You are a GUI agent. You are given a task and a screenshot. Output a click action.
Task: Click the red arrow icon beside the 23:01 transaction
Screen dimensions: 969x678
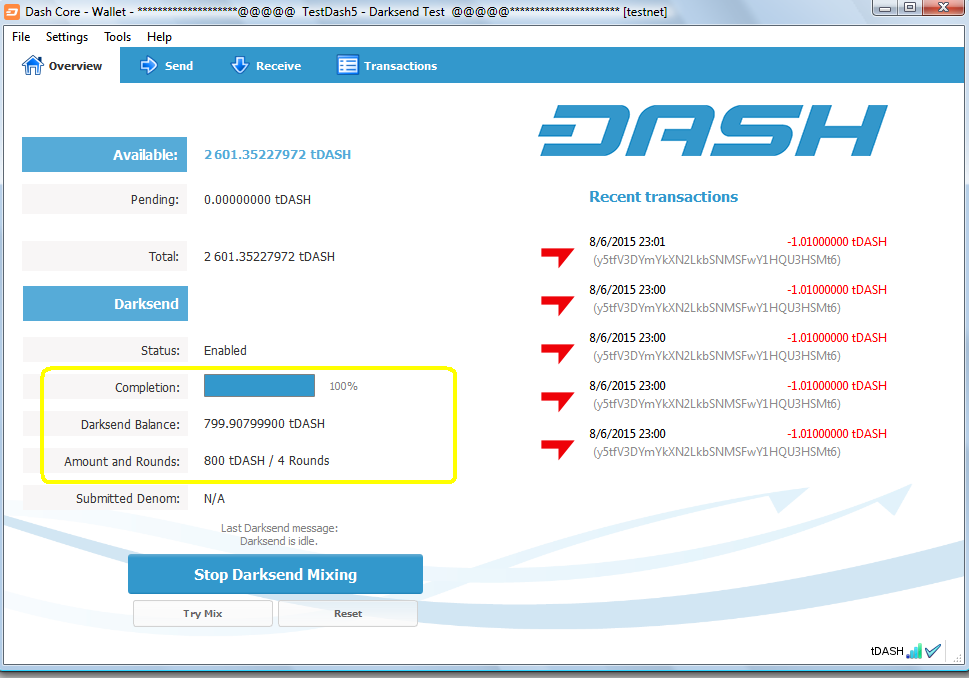[557, 256]
